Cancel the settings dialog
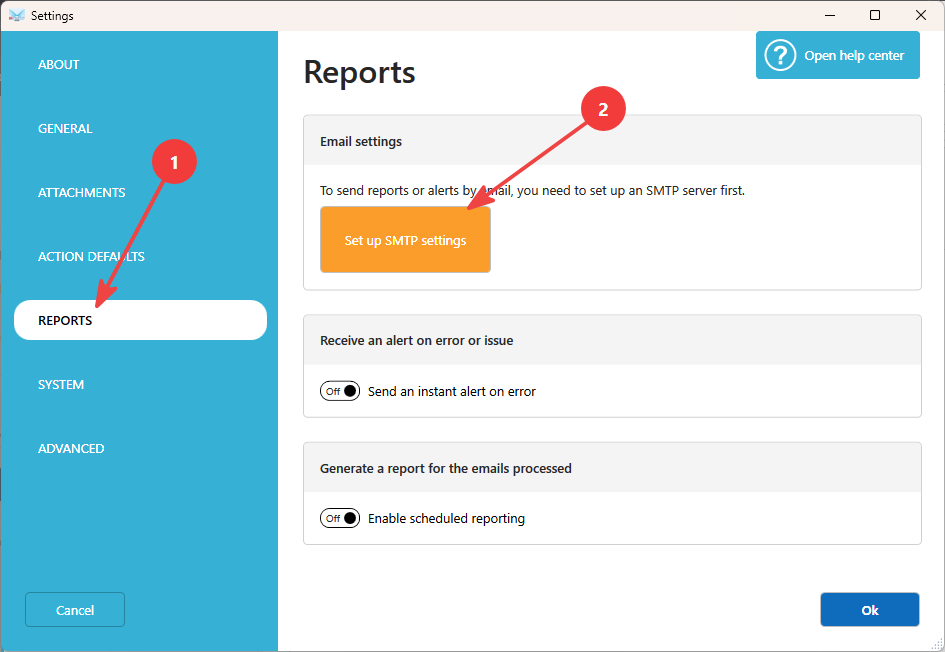 click(x=75, y=610)
